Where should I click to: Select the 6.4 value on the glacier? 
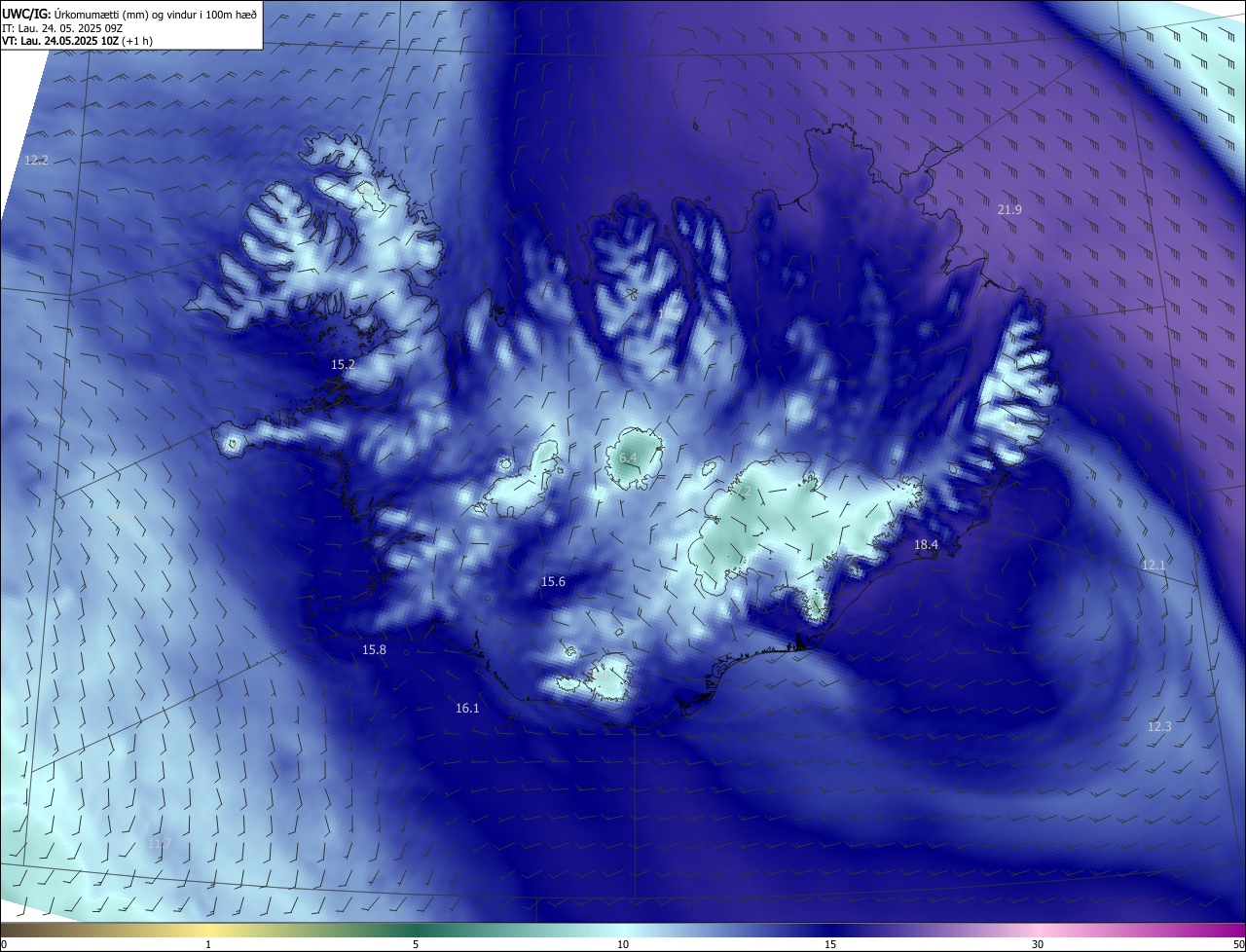coord(628,458)
